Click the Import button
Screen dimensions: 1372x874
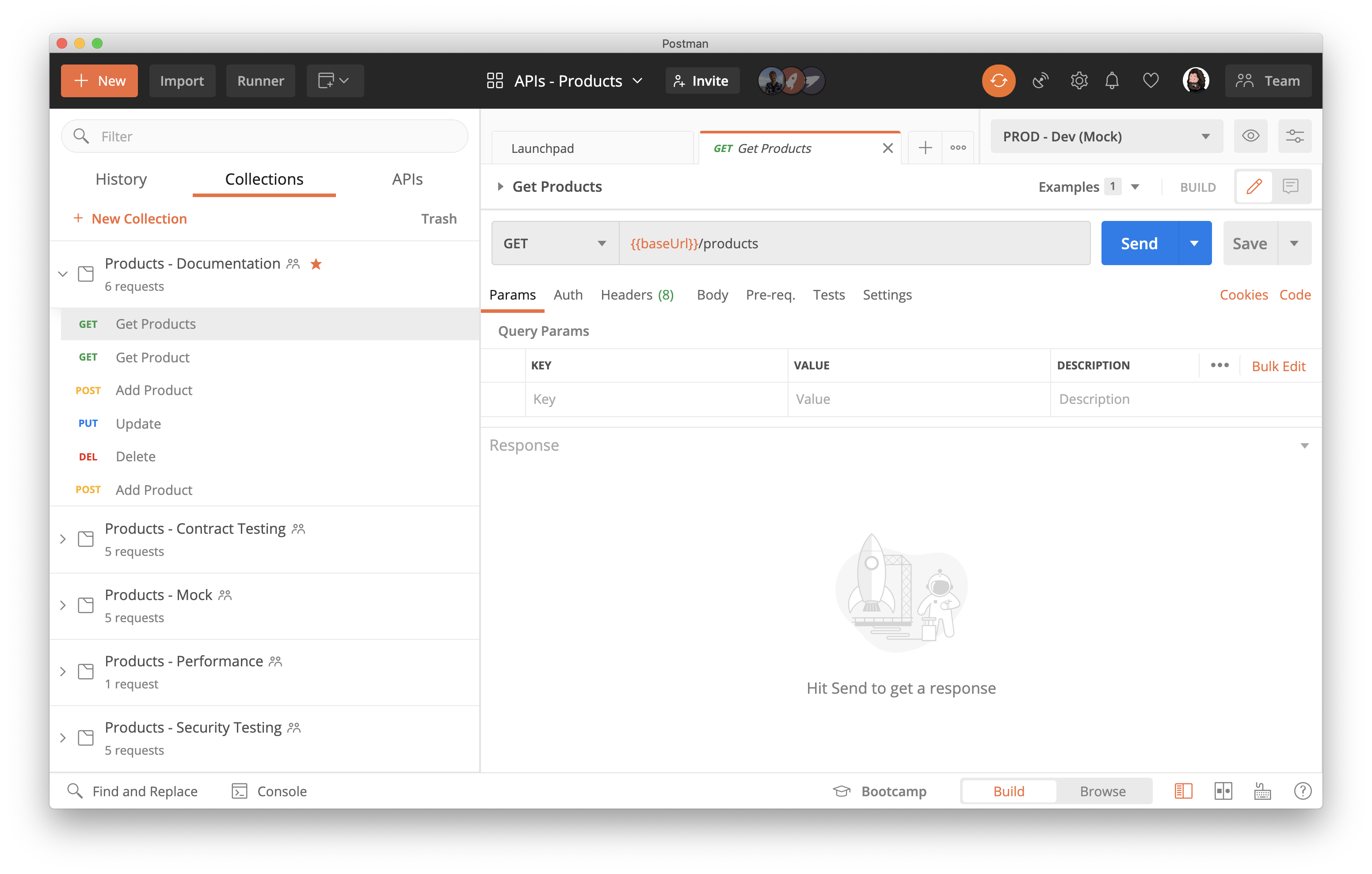182,81
